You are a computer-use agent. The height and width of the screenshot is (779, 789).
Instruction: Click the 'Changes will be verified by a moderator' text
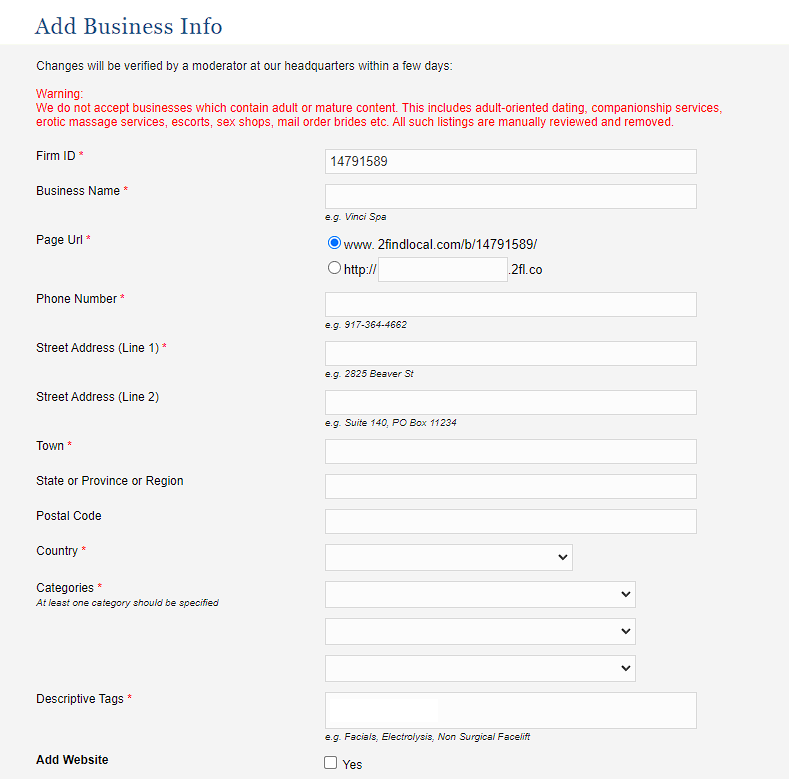pos(244,66)
